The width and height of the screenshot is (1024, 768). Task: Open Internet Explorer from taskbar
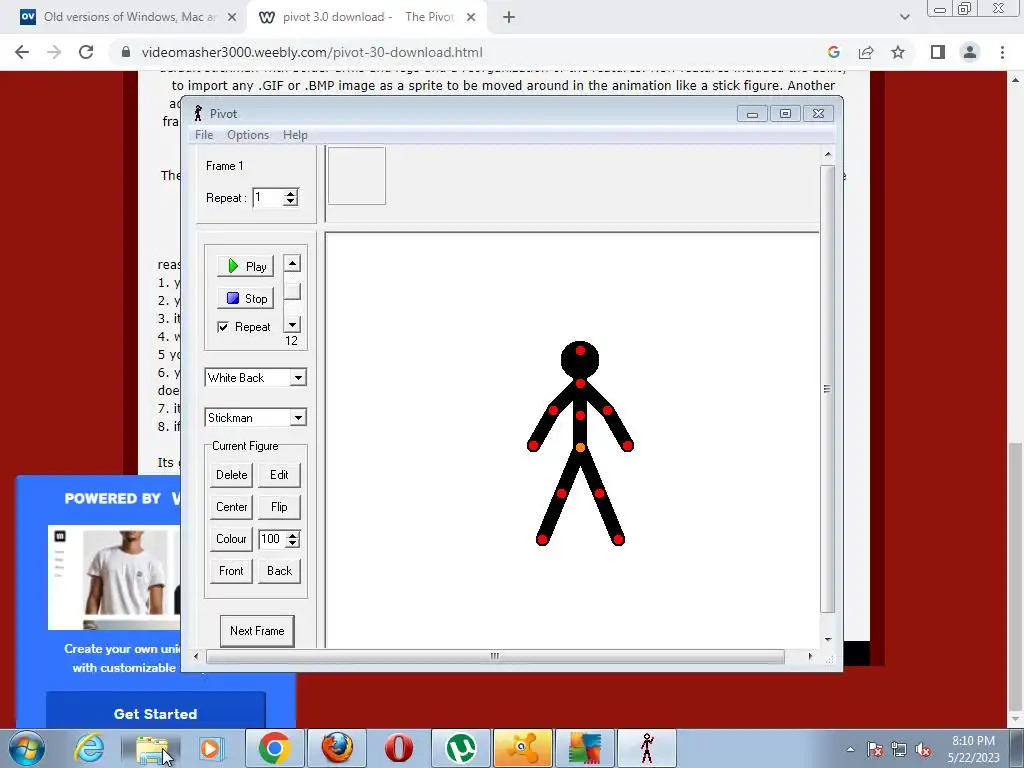click(x=89, y=748)
